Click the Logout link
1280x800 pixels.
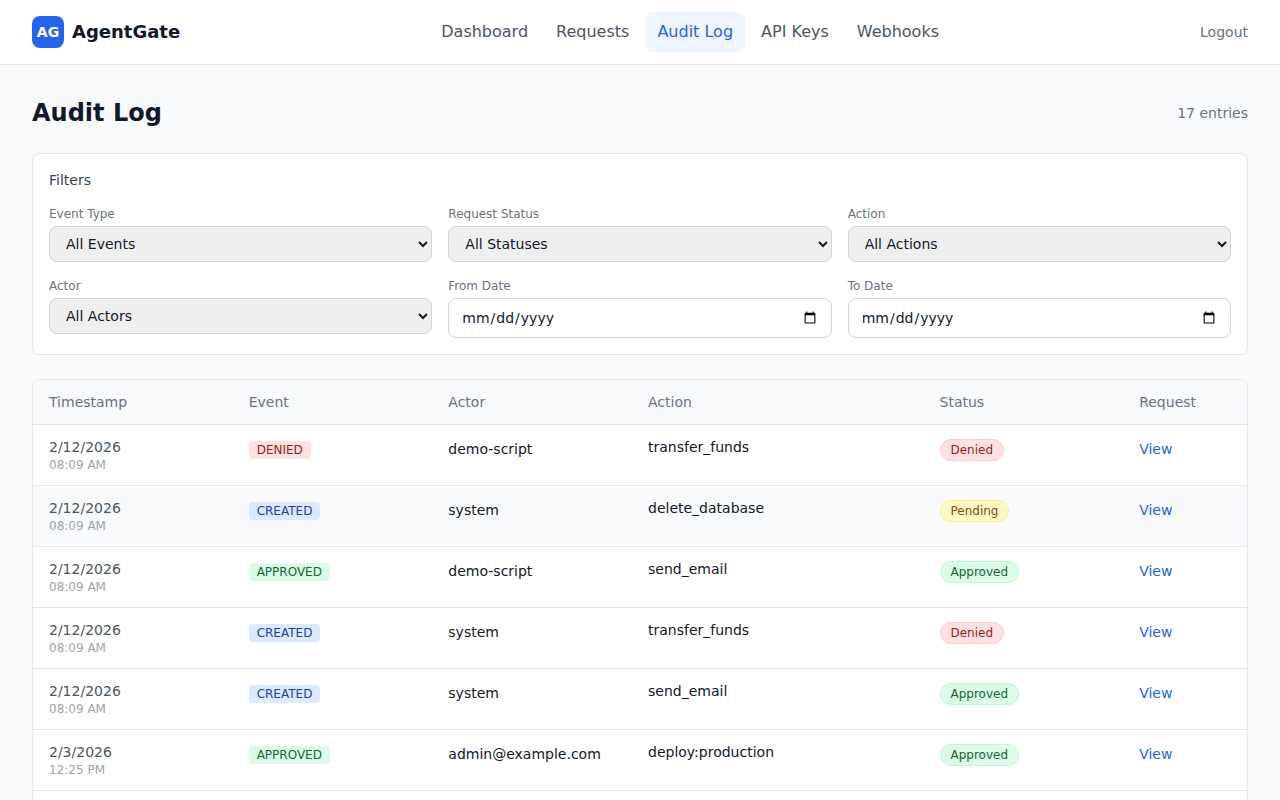tap(1224, 32)
